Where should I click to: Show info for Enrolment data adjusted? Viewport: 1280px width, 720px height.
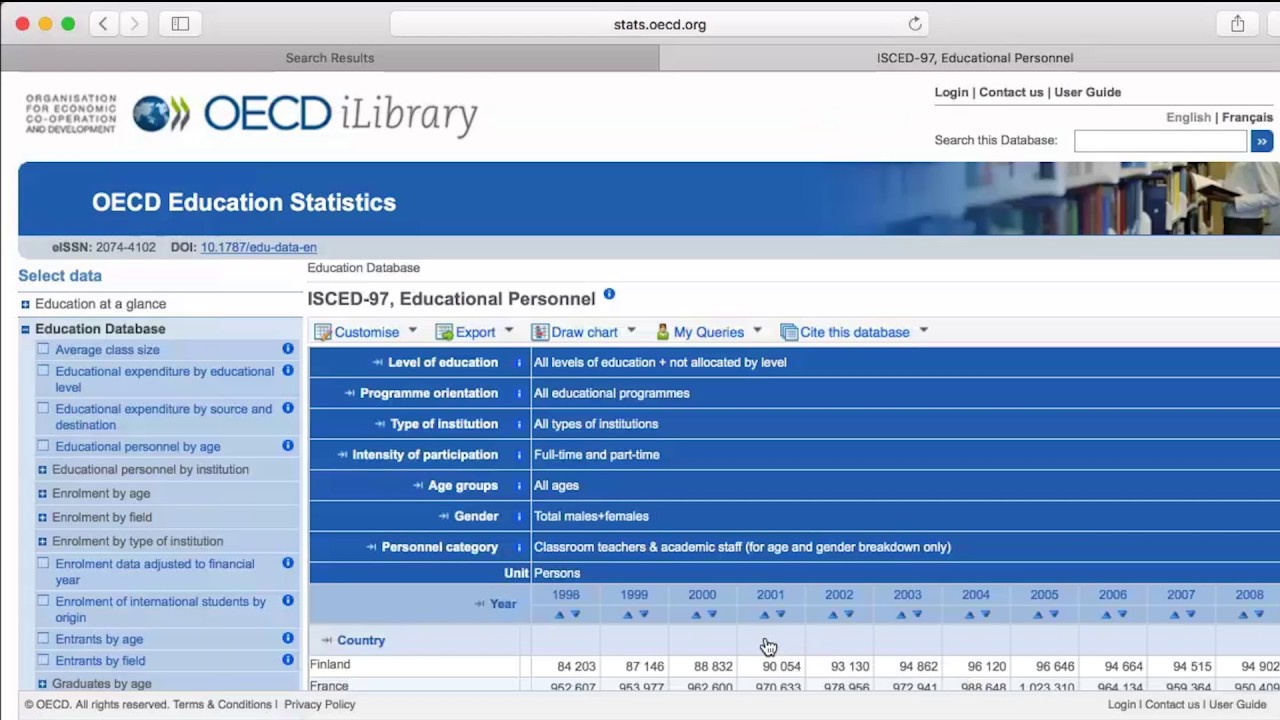pos(288,563)
